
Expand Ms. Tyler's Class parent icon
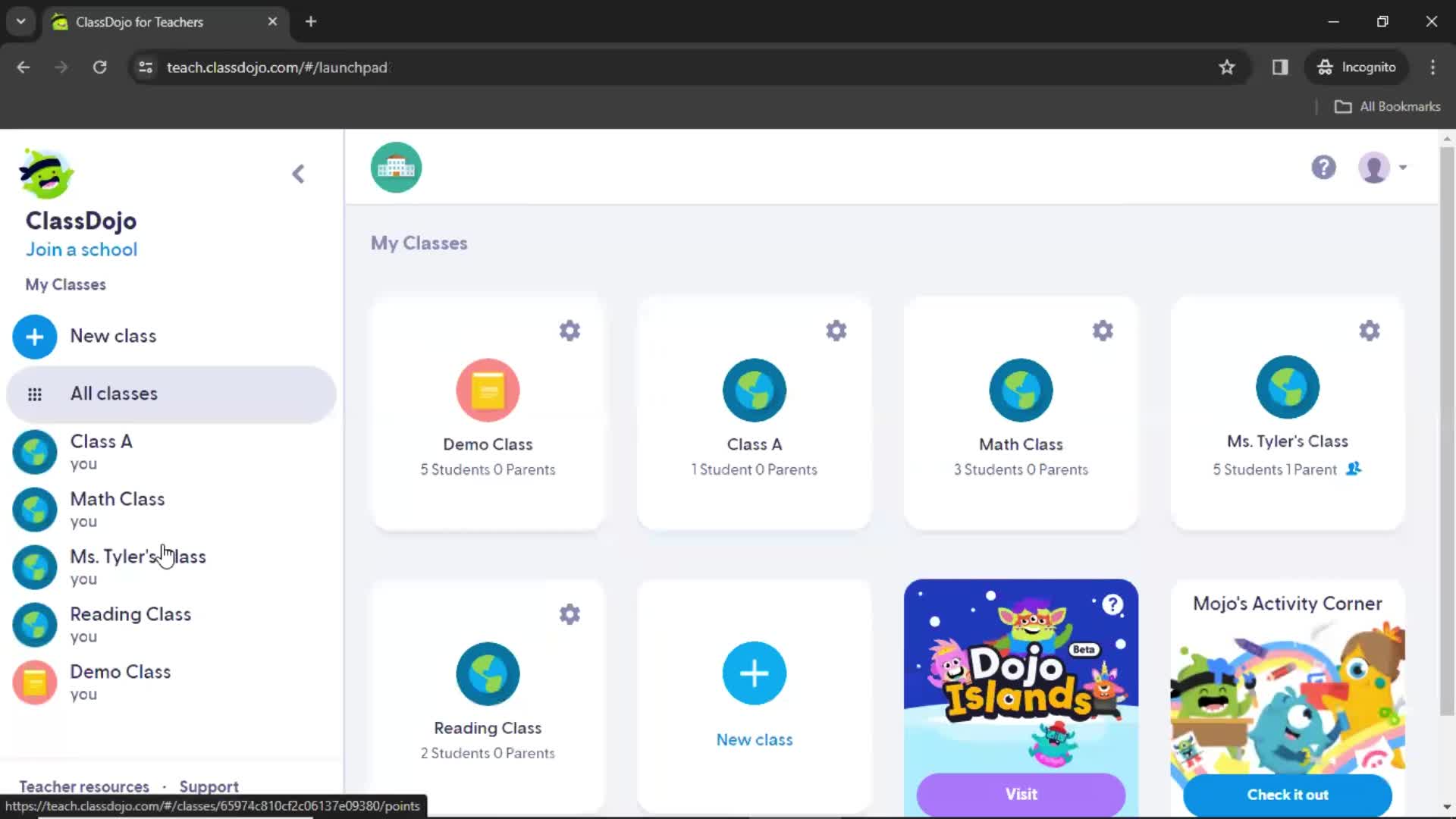[1354, 469]
